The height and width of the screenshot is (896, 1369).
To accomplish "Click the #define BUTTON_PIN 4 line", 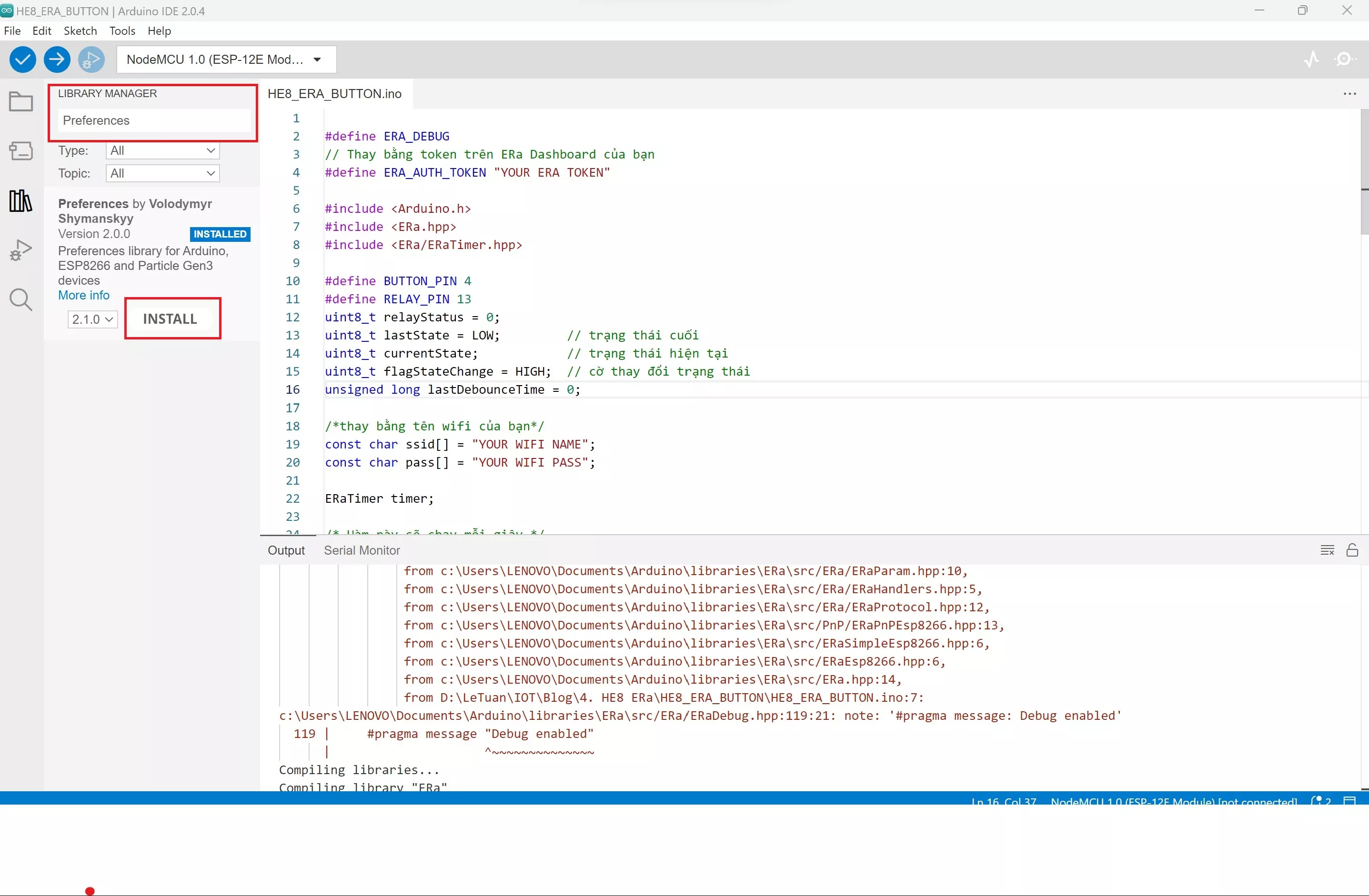I will coord(398,281).
